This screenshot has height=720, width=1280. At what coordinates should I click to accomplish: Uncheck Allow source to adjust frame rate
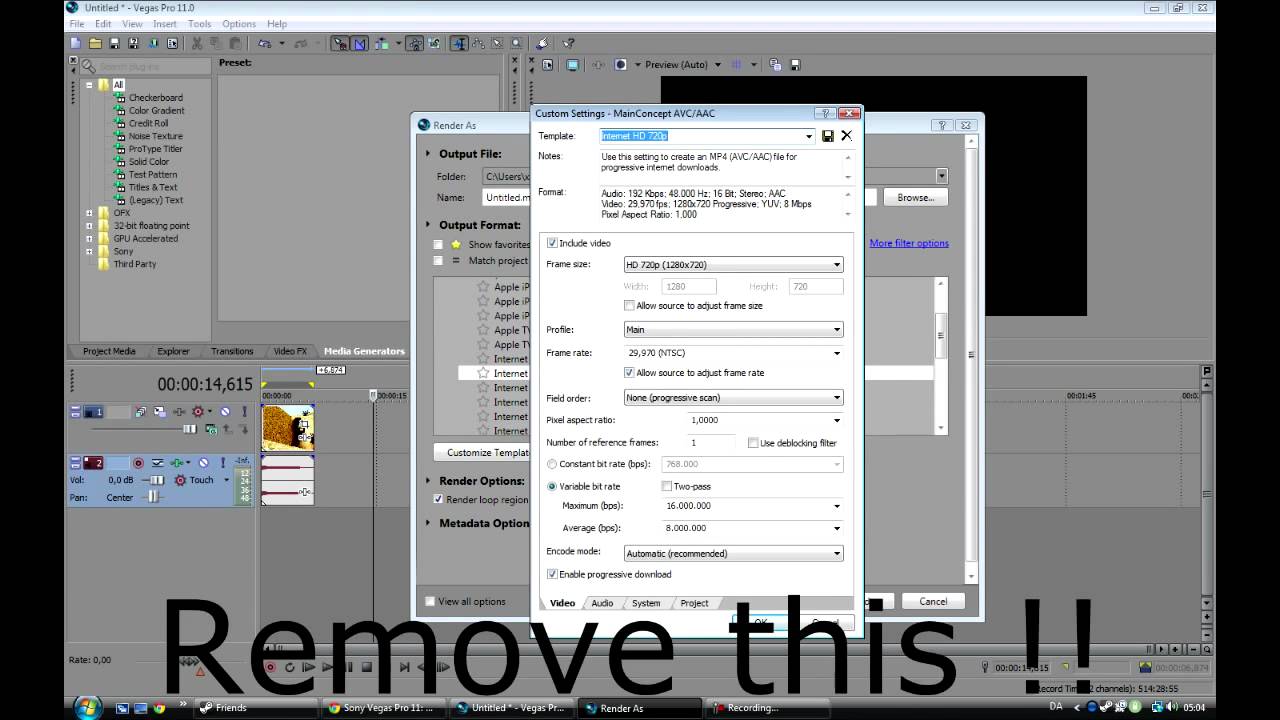point(629,373)
